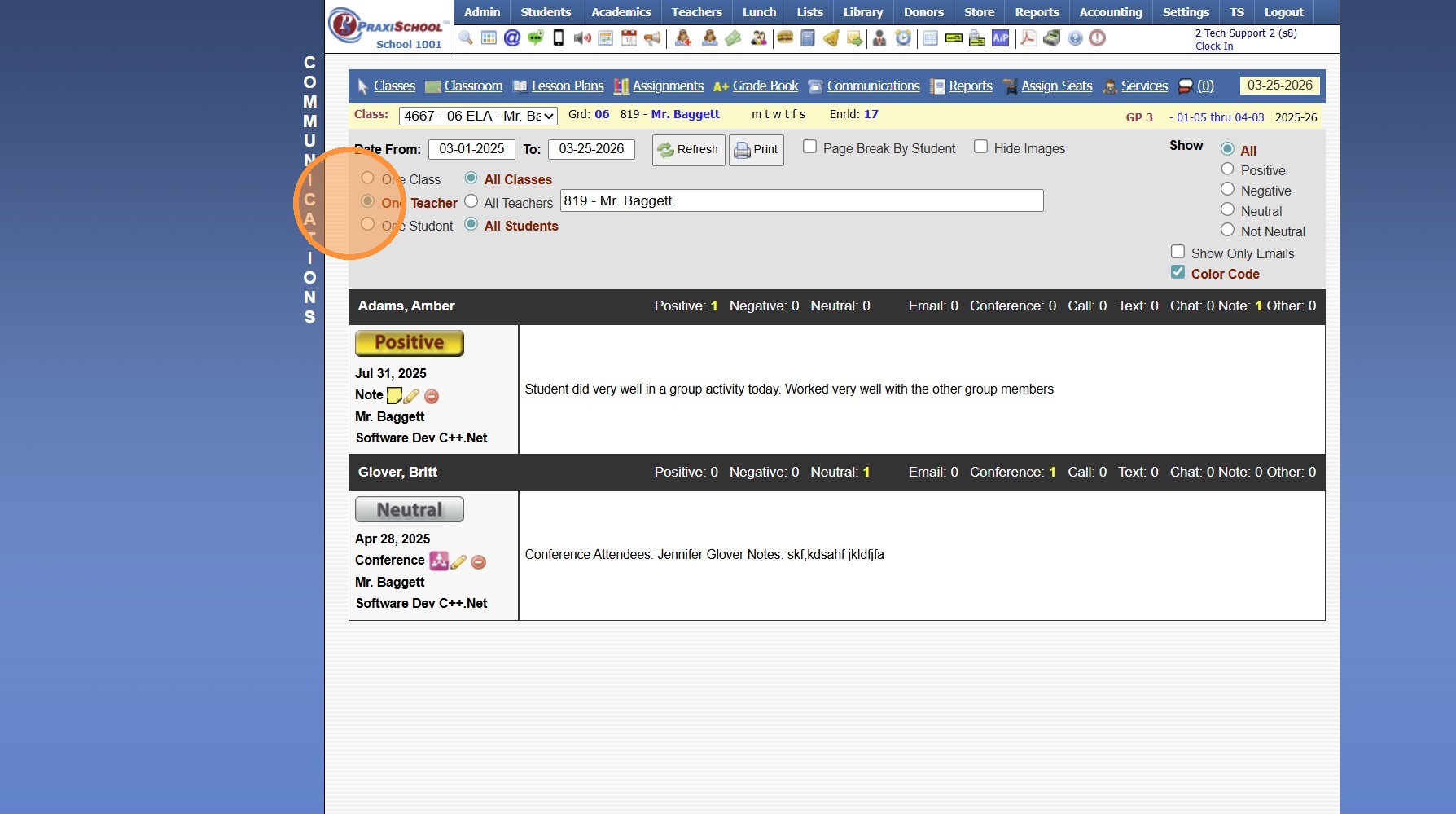The height and width of the screenshot is (814, 1456).
Task: Click the teacher name field '819 - Mr. Baggett'
Action: tap(802, 200)
